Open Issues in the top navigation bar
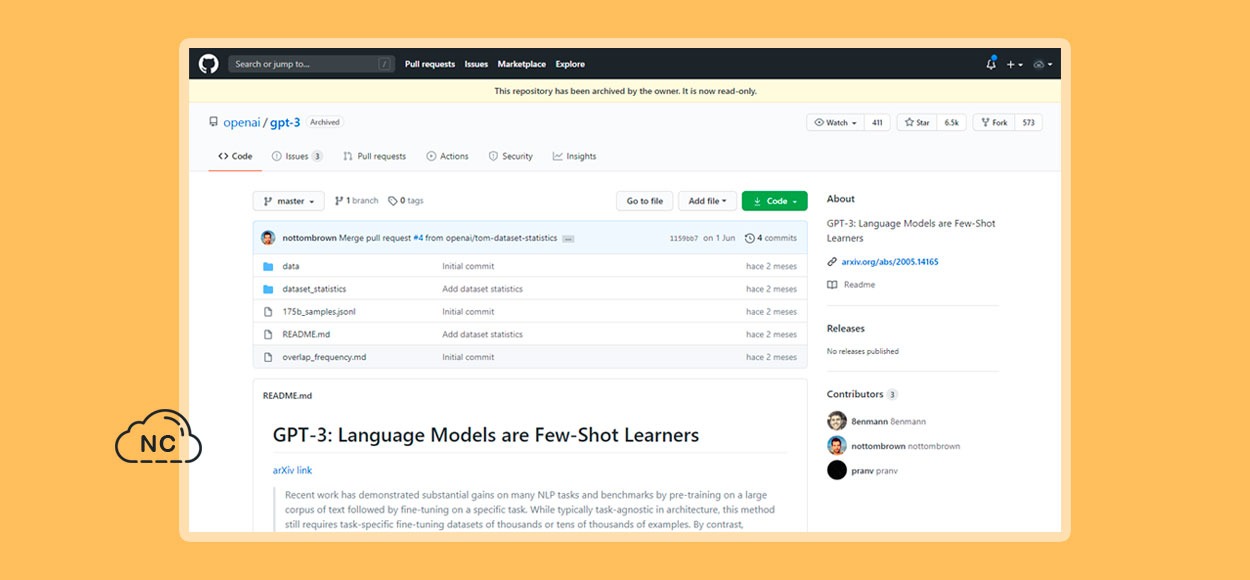The image size is (1250, 580). 476,64
